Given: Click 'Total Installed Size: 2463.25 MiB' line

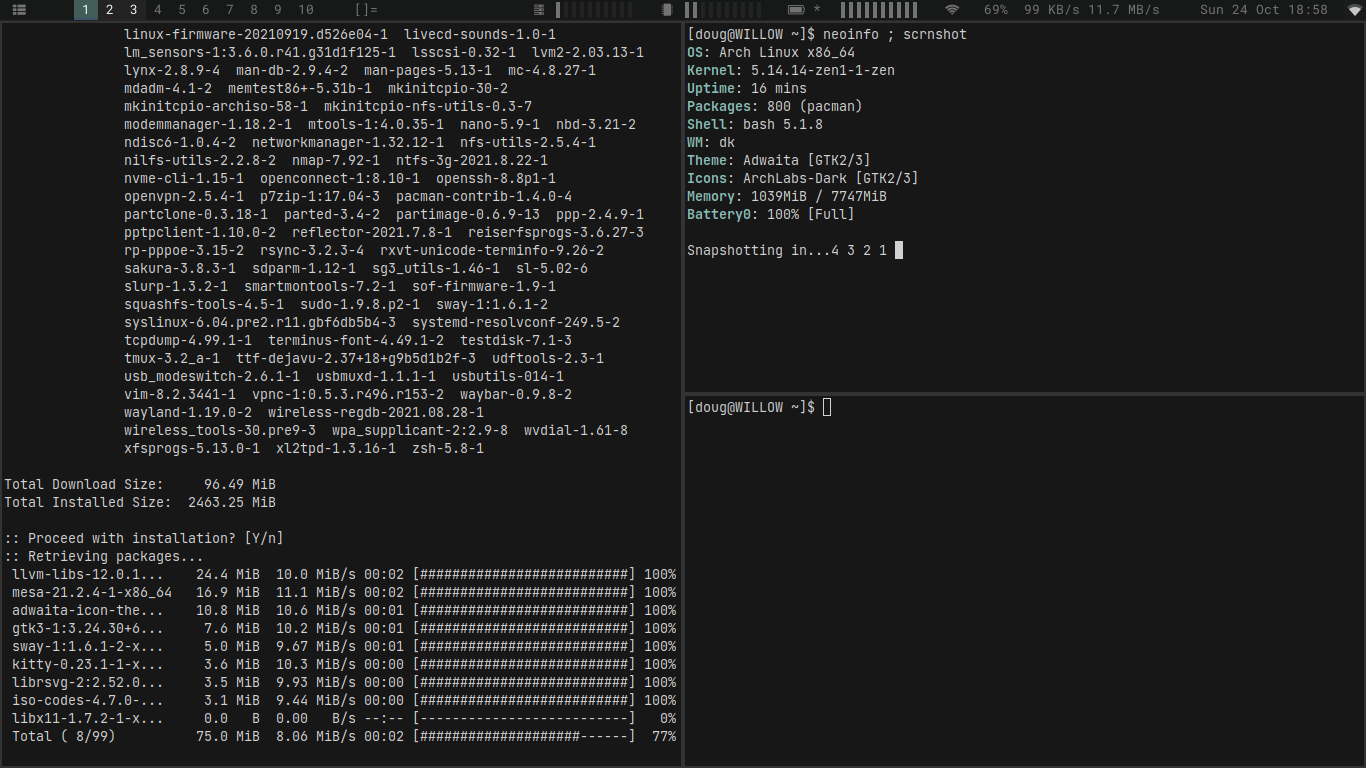Looking at the screenshot, I should click(140, 503).
